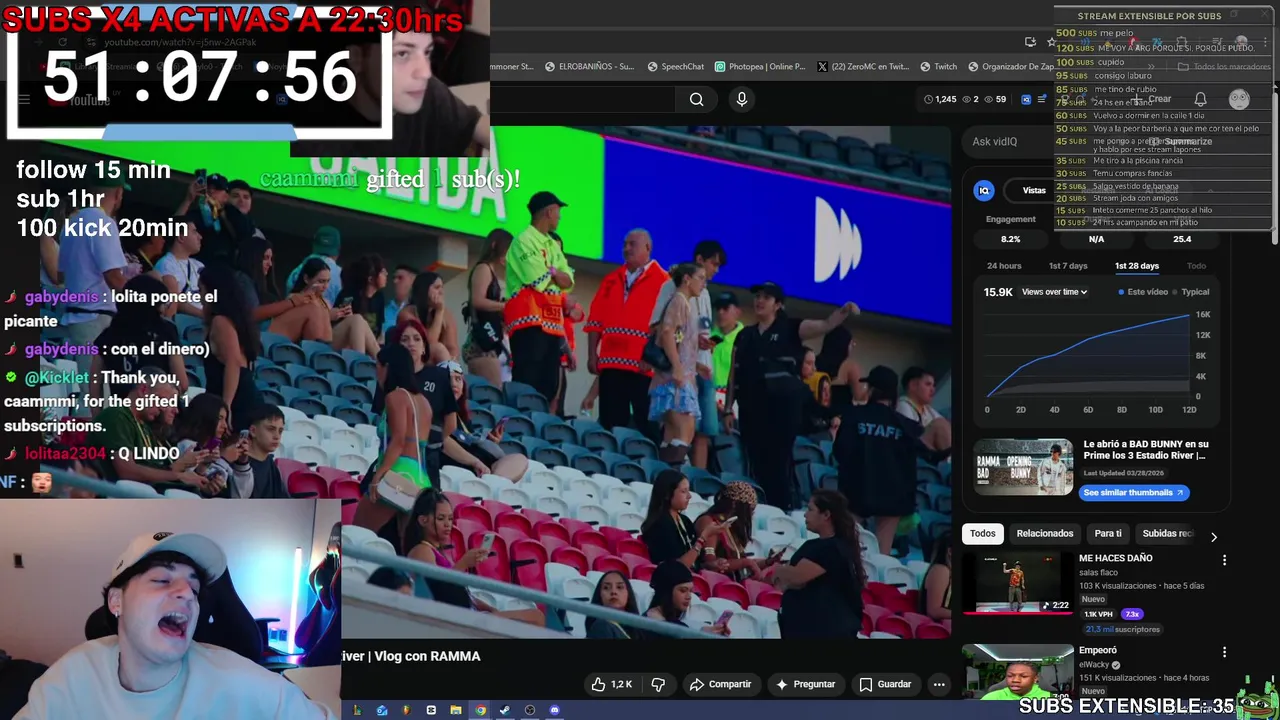
Task: Select the Relacionados filter chip
Action: [1045, 534]
